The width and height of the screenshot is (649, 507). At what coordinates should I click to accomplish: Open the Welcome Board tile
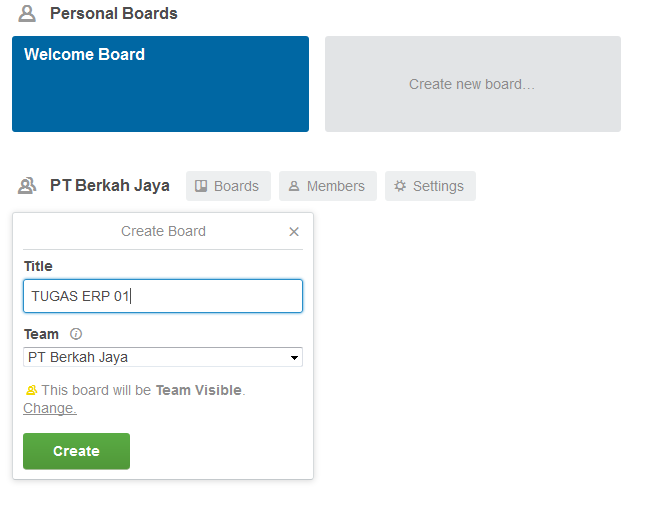160,84
